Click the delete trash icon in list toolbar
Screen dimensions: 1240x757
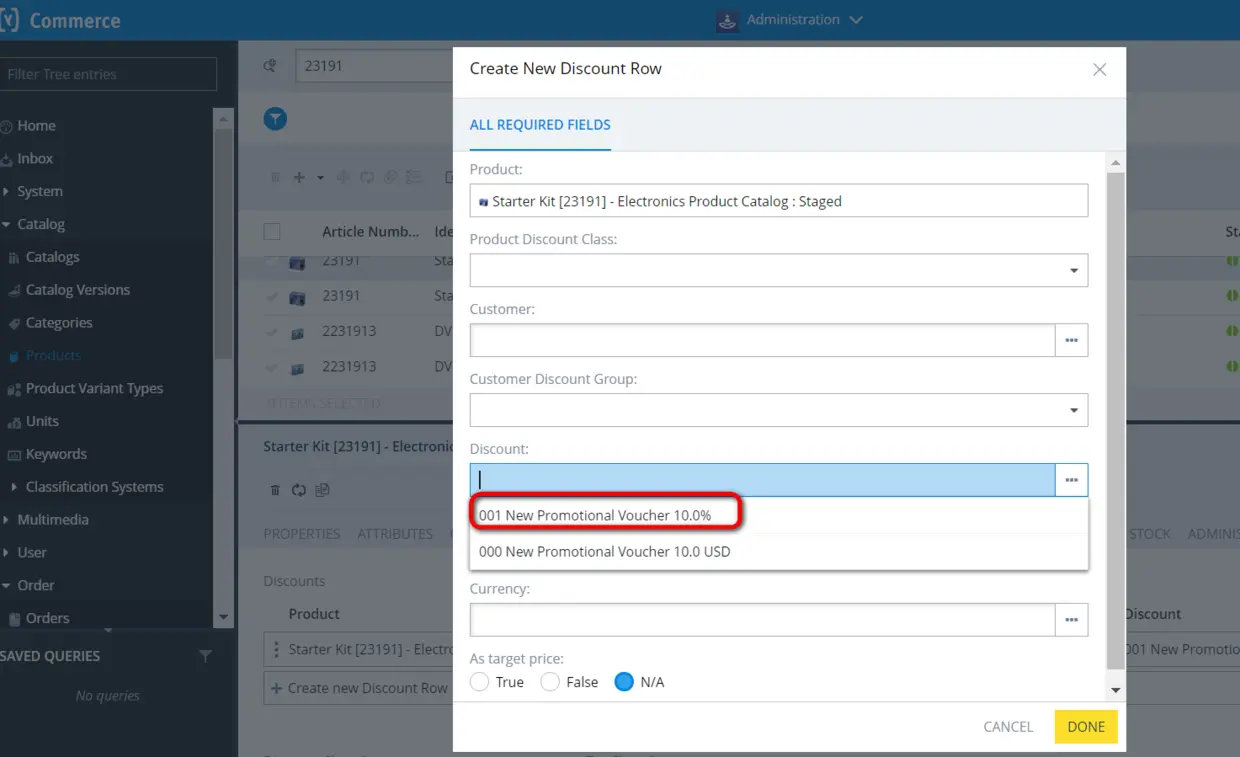(x=275, y=177)
